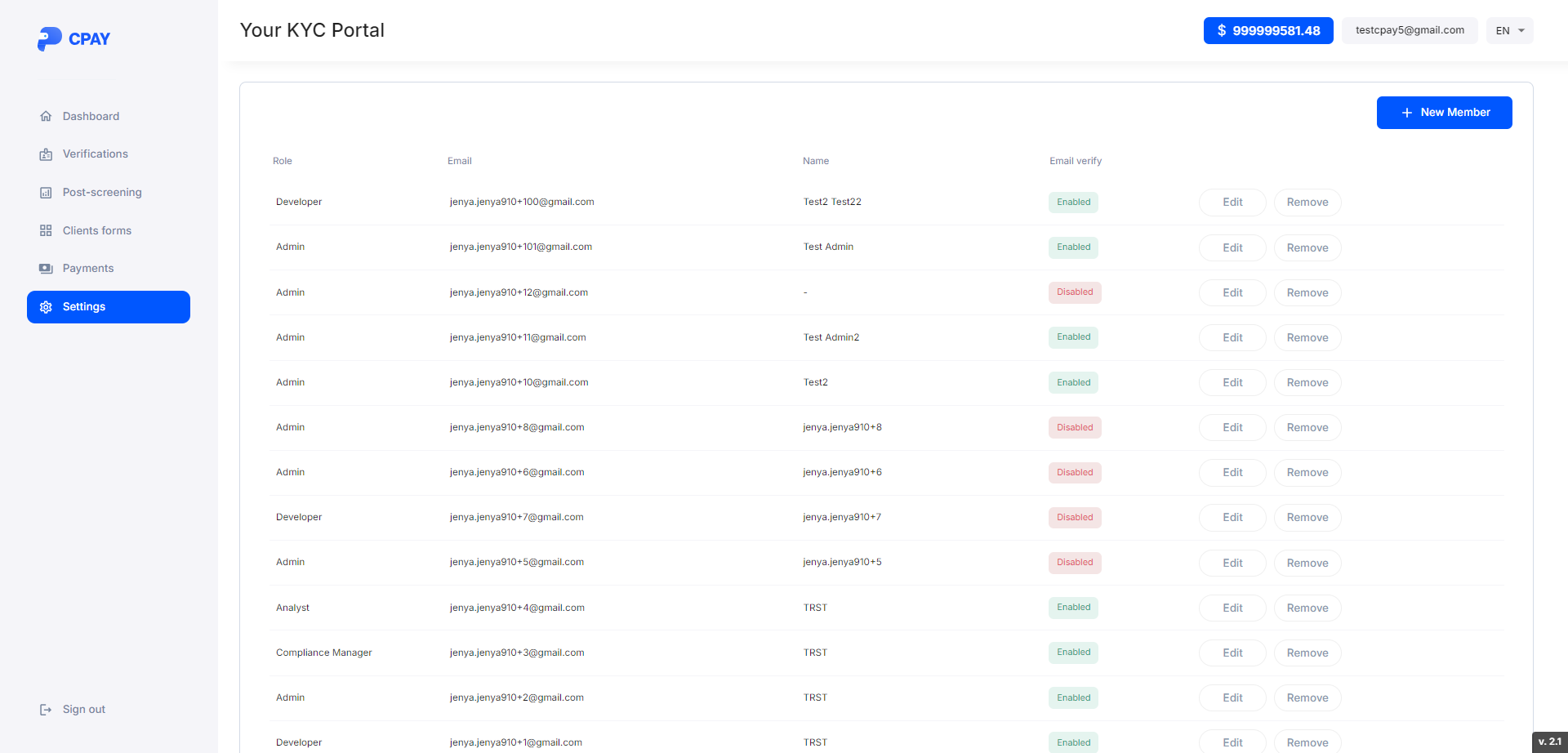Open the EN language dropdown
The width and height of the screenshot is (1568, 753).
tap(1508, 30)
